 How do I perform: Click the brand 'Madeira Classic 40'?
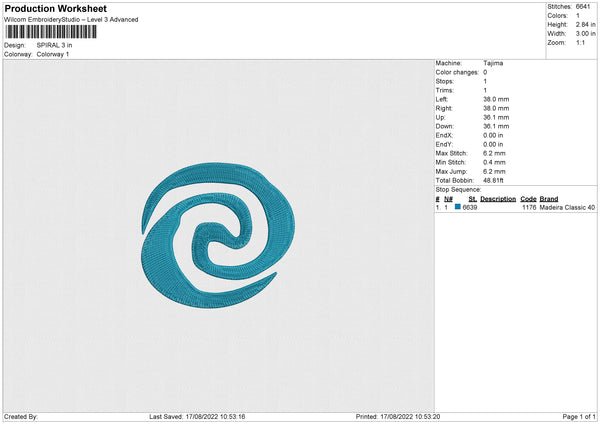(x=567, y=207)
